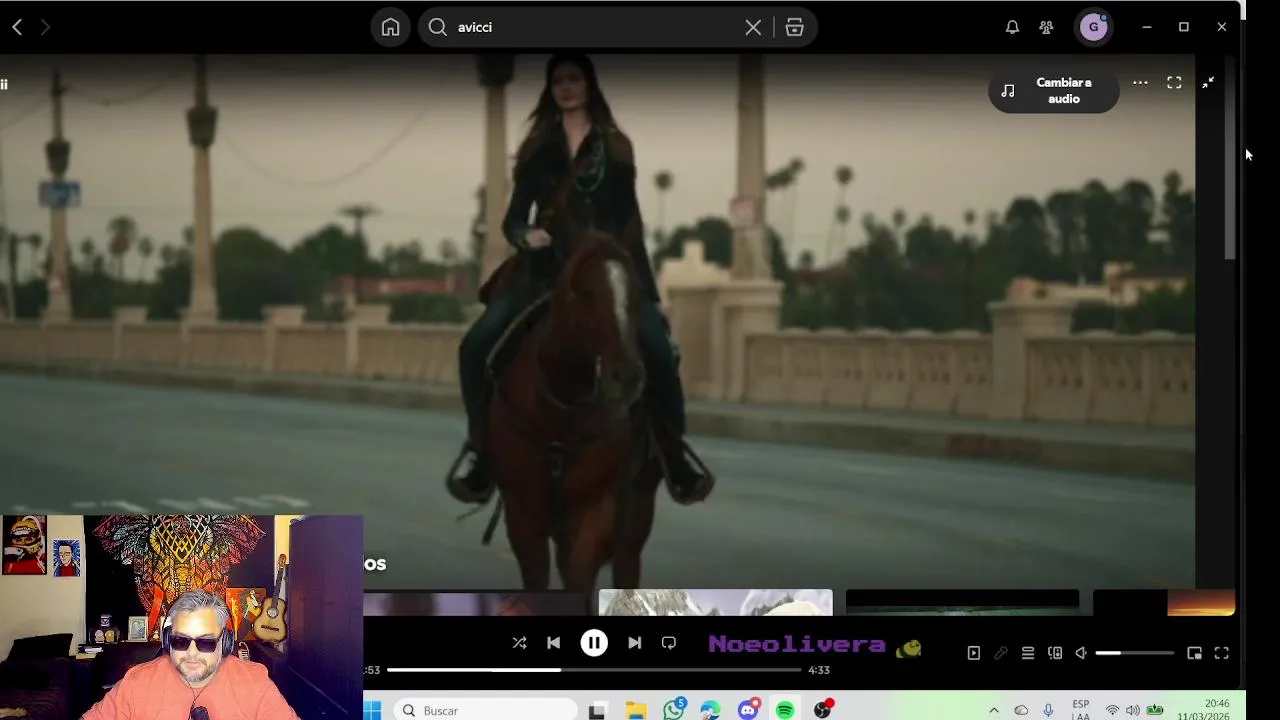Go back with the Spotify back arrow
This screenshot has height=720, width=1280.
17,28
